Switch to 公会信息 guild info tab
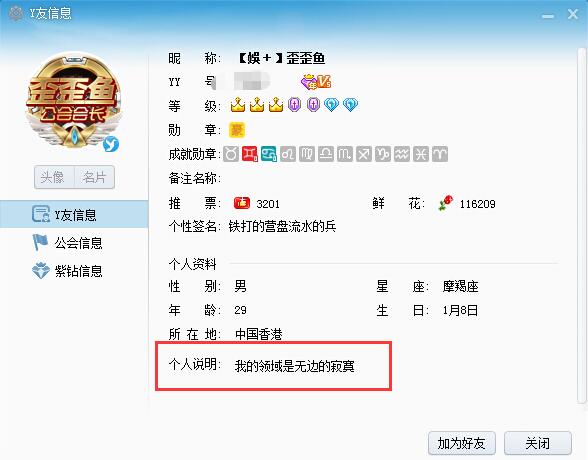Image resolution: width=588 pixels, height=460 pixels. point(74,243)
